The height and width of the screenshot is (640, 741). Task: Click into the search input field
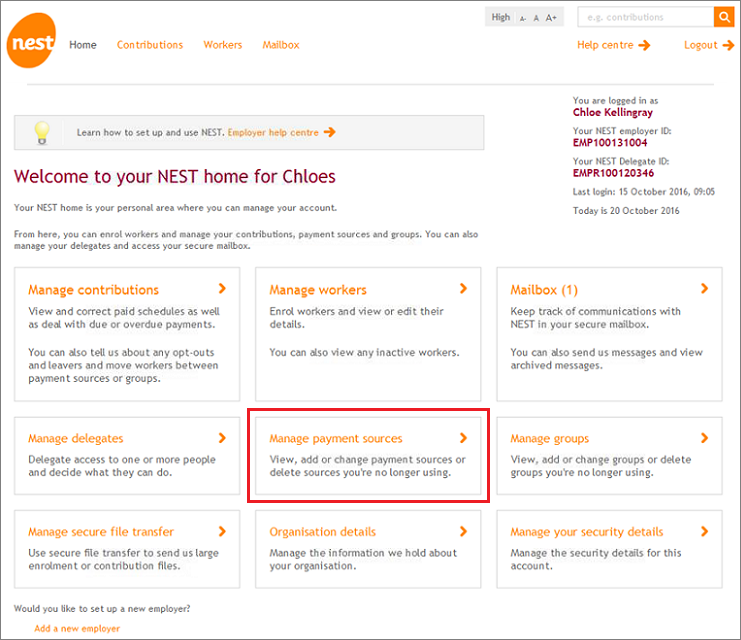tap(645, 17)
